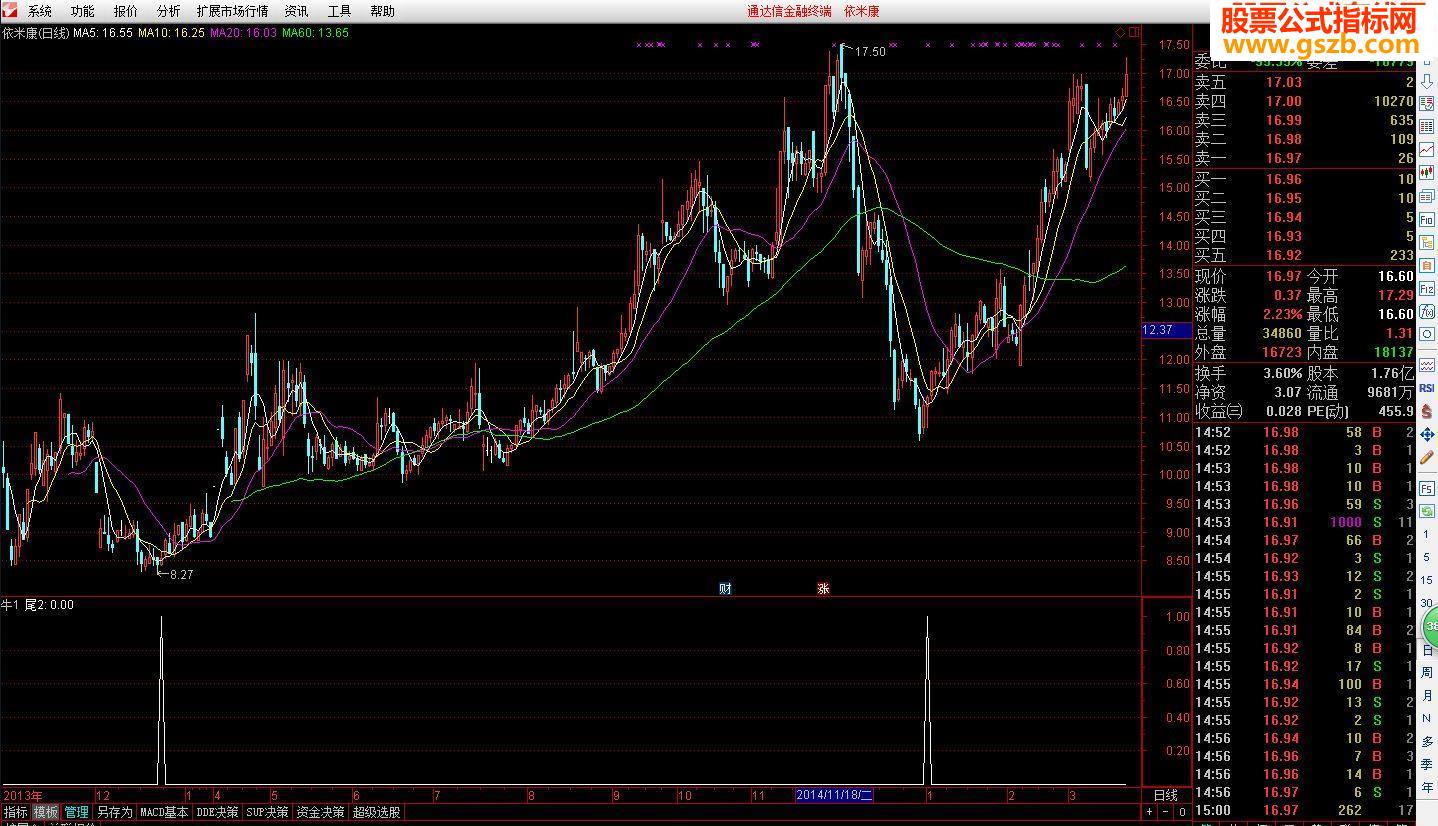This screenshot has width=1438, height=826.
Task: Click the down arrow icon atop sidebar
Action: (1427, 81)
